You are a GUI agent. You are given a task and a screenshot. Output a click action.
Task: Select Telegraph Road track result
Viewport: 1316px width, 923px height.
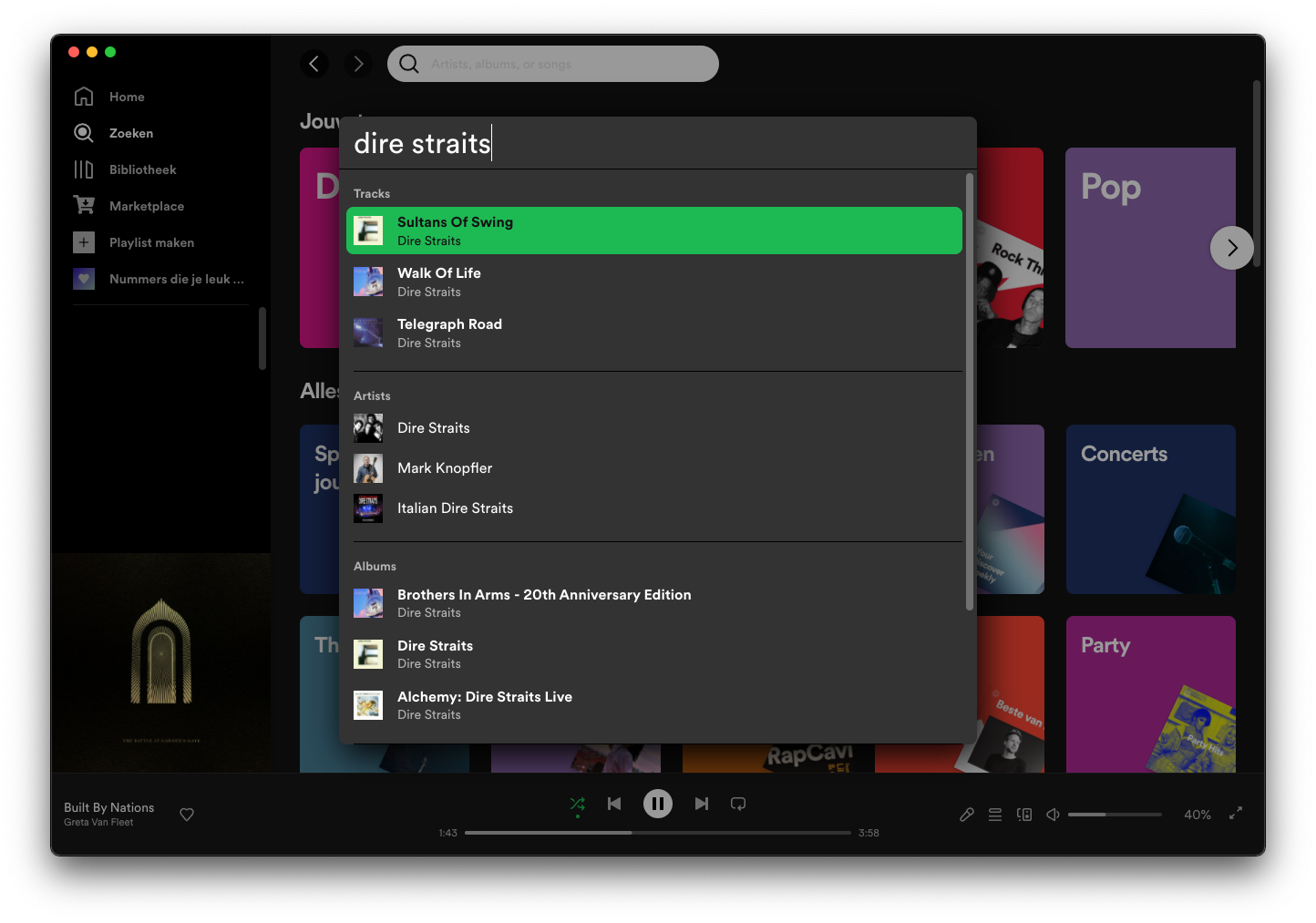point(654,333)
